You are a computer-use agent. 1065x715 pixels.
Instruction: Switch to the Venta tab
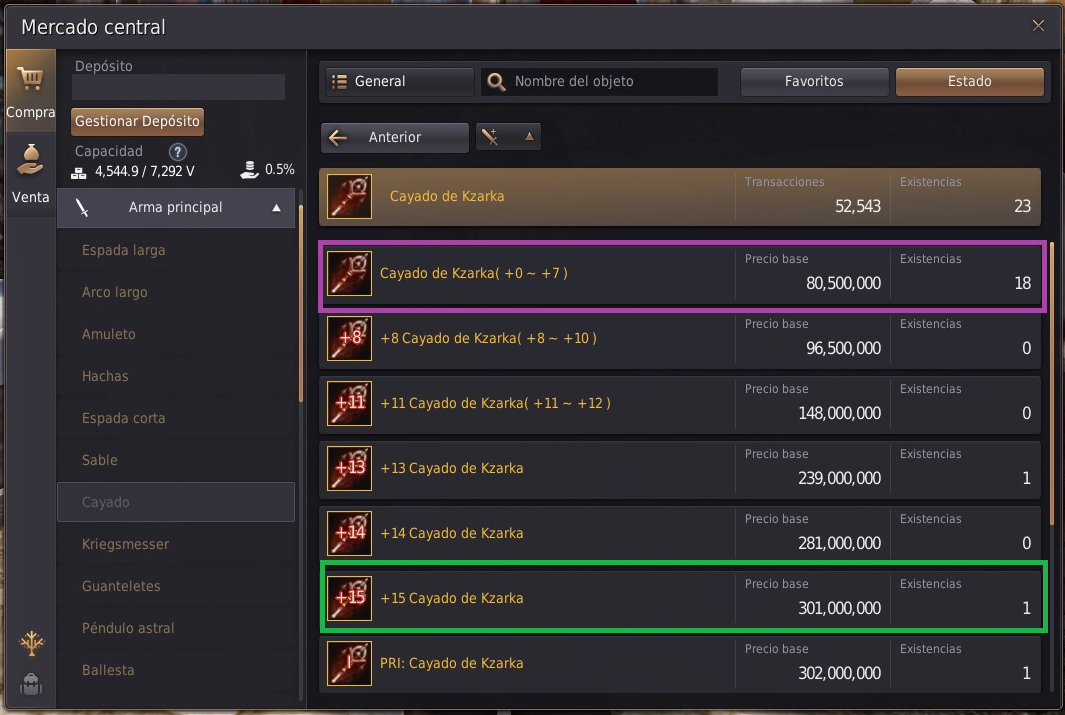pyautogui.click(x=31, y=175)
